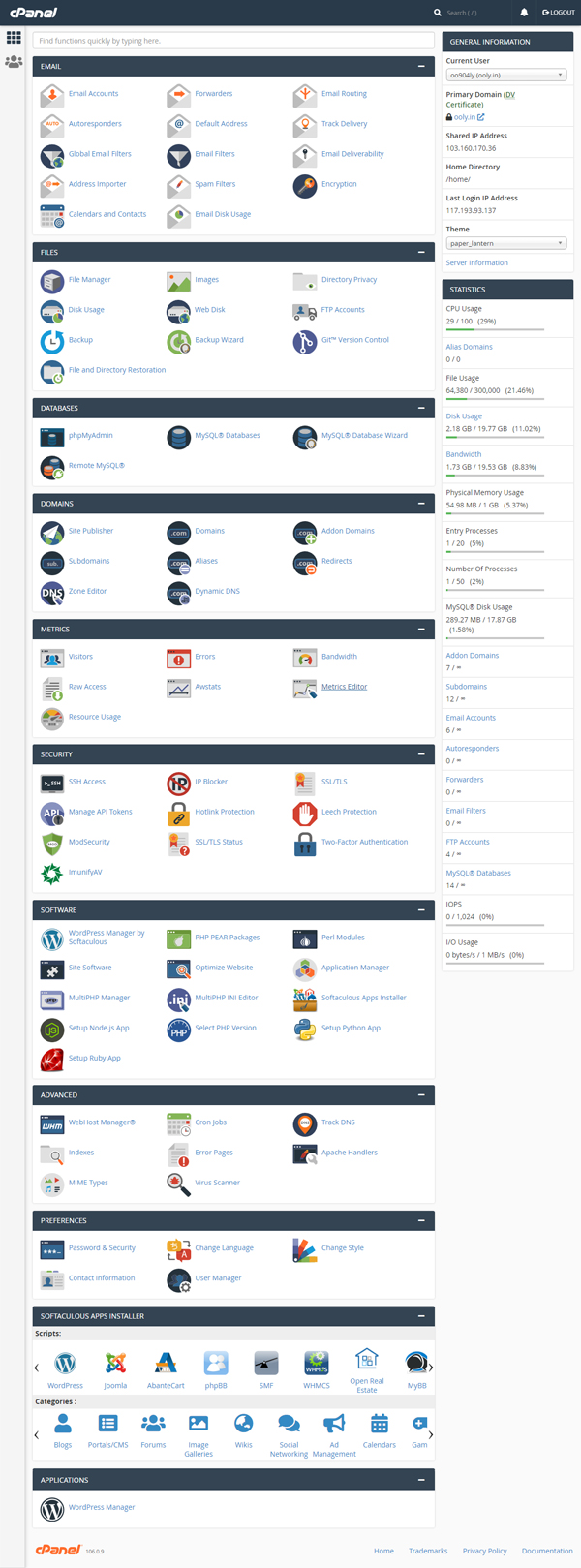Collapse the Software section
This screenshot has width=581, height=1568.
click(x=421, y=910)
